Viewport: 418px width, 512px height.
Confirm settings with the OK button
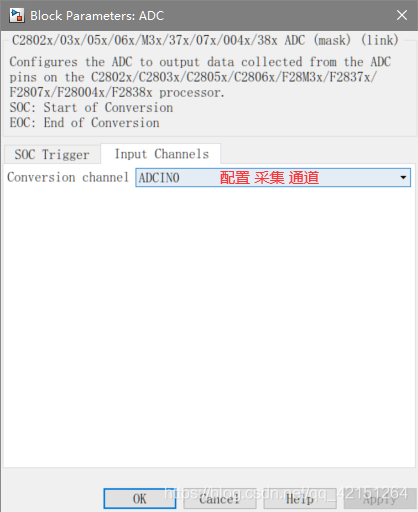pos(140,499)
